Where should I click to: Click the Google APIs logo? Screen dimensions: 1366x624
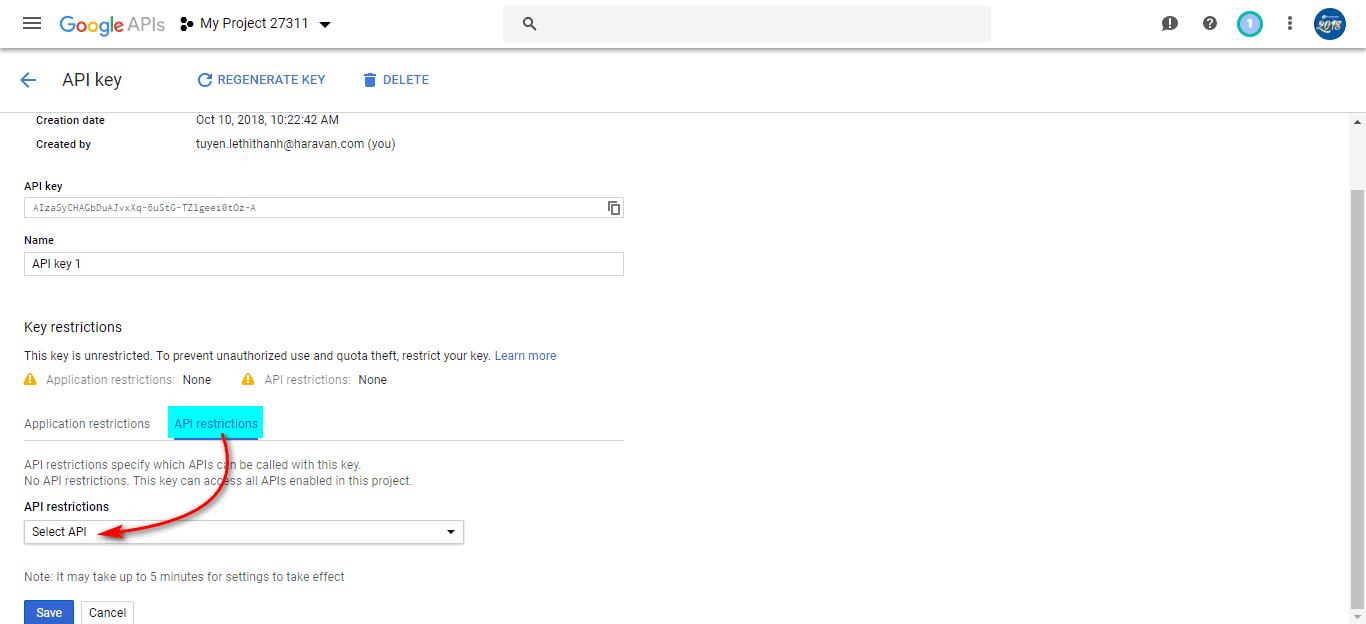coord(112,24)
